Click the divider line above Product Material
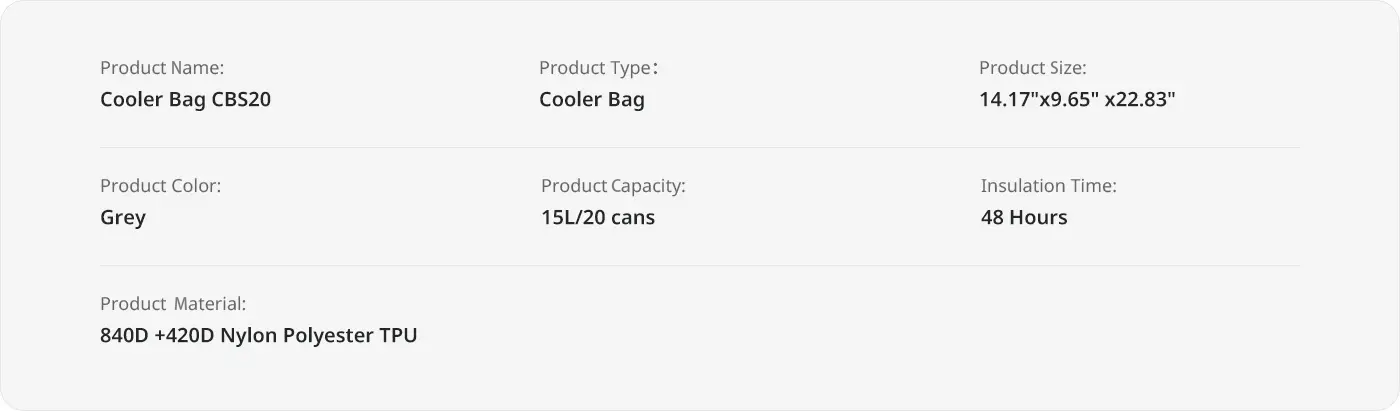This screenshot has width=1400, height=411. tap(700, 266)
